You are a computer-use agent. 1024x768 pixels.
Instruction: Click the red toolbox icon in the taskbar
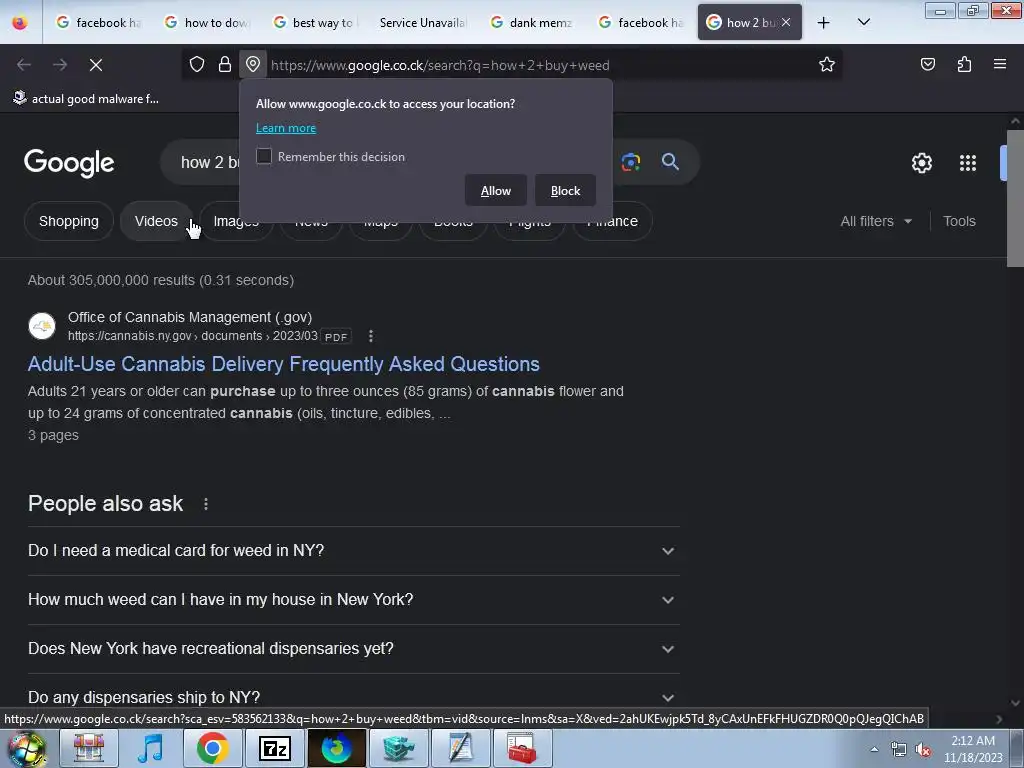pyautogui.click(x=522, y=748)
